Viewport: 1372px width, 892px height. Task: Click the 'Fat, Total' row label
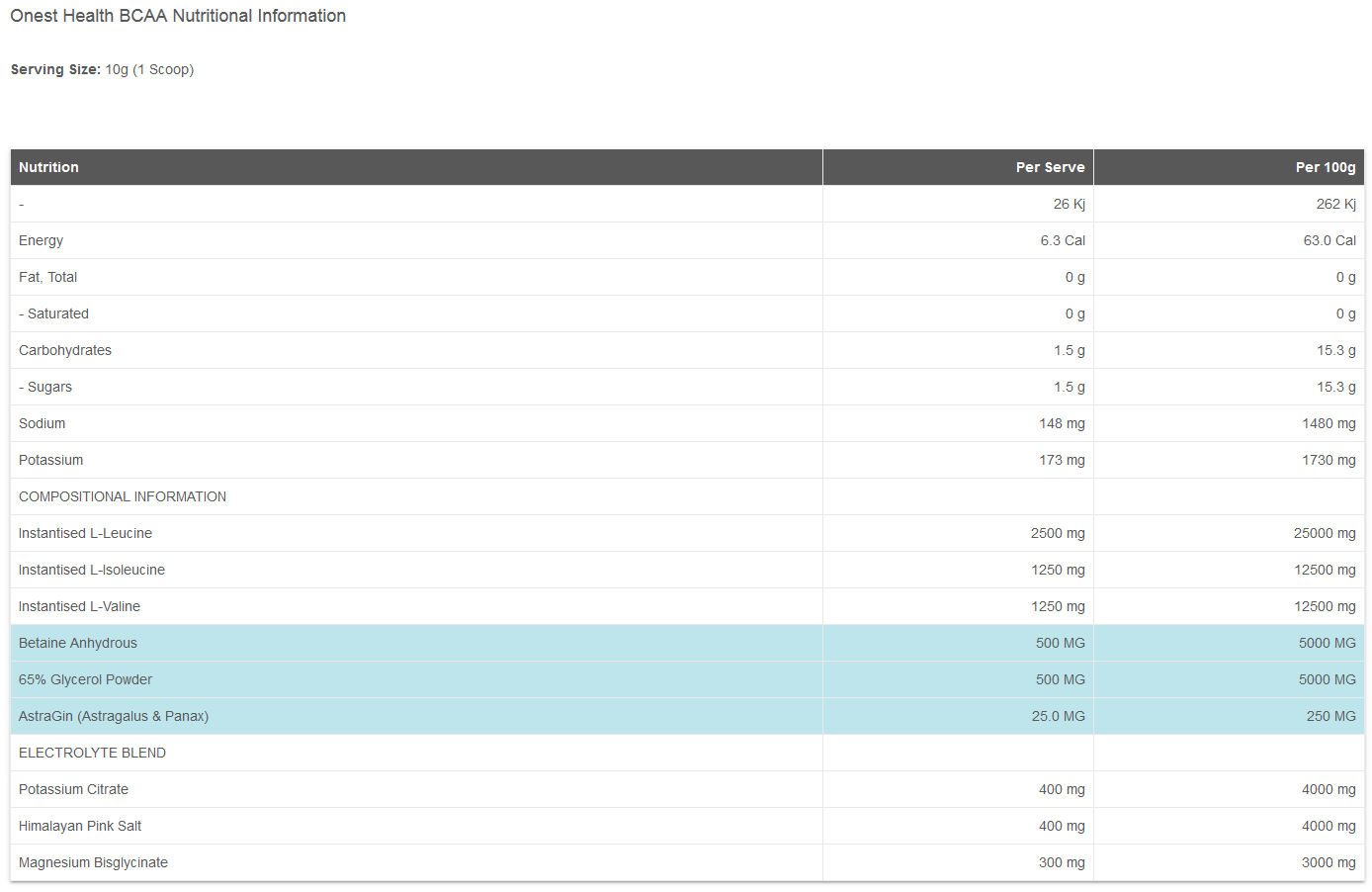point(47,277)
